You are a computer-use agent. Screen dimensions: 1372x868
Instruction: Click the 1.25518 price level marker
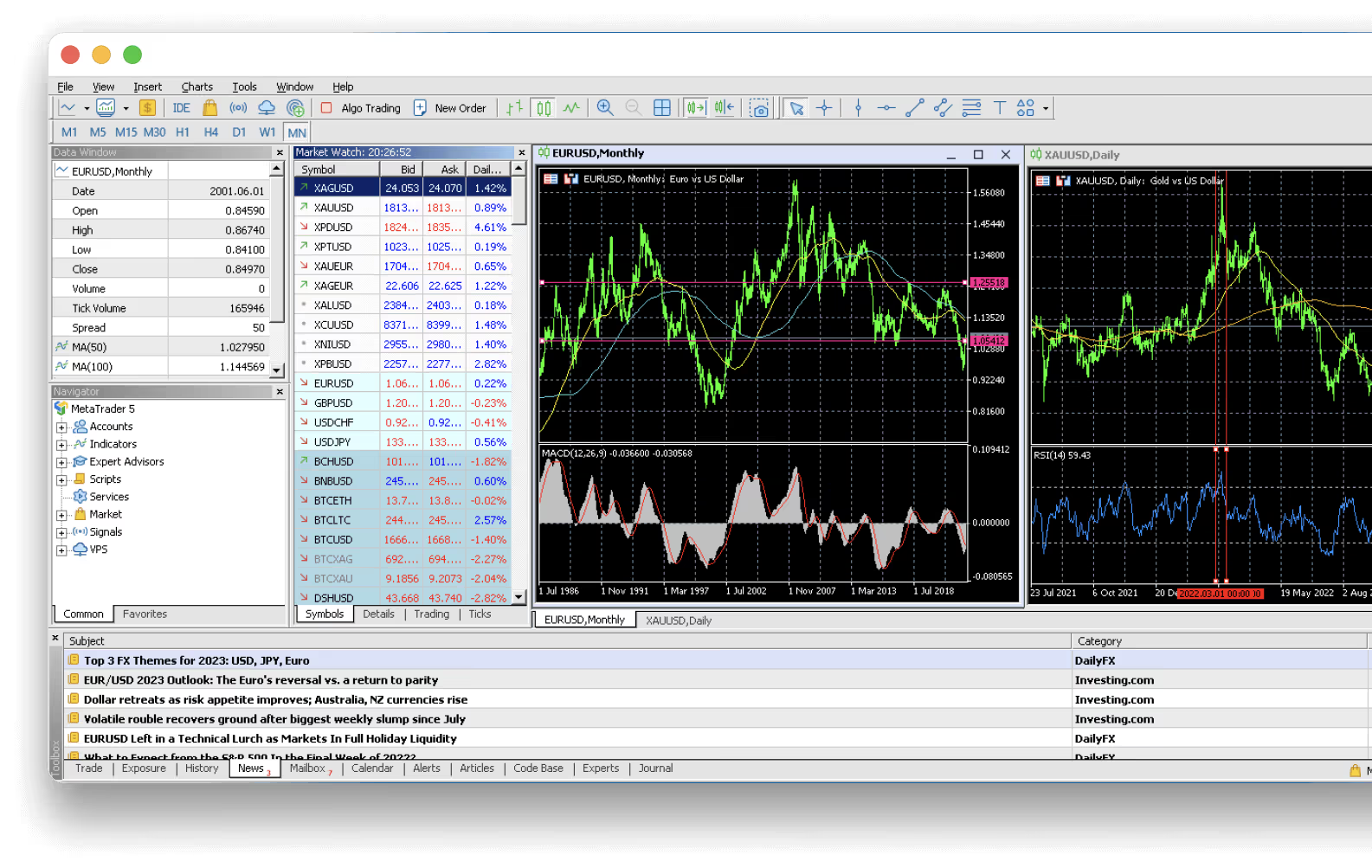(x=989, y=283)
